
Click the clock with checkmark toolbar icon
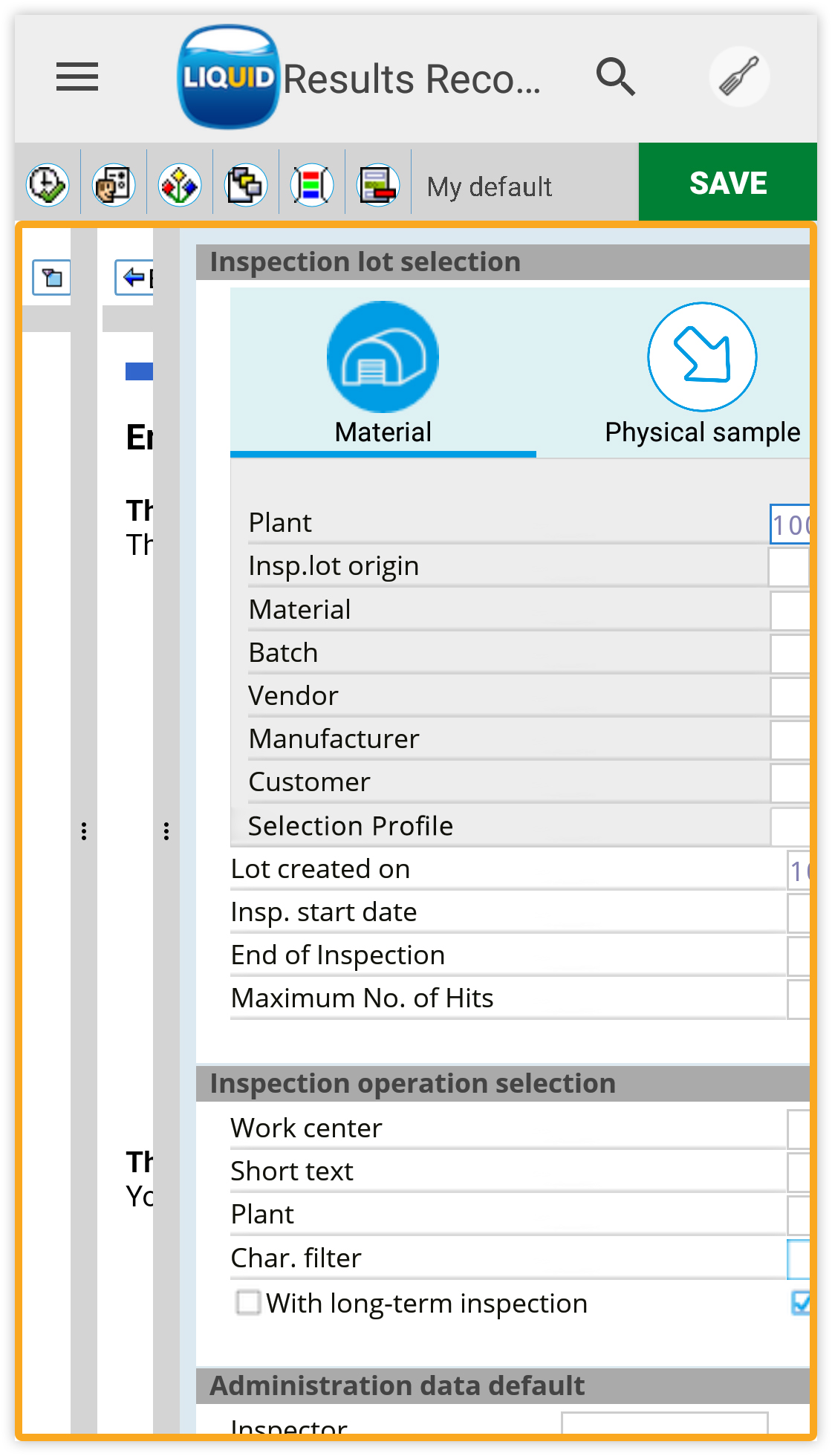pos(48,185)
